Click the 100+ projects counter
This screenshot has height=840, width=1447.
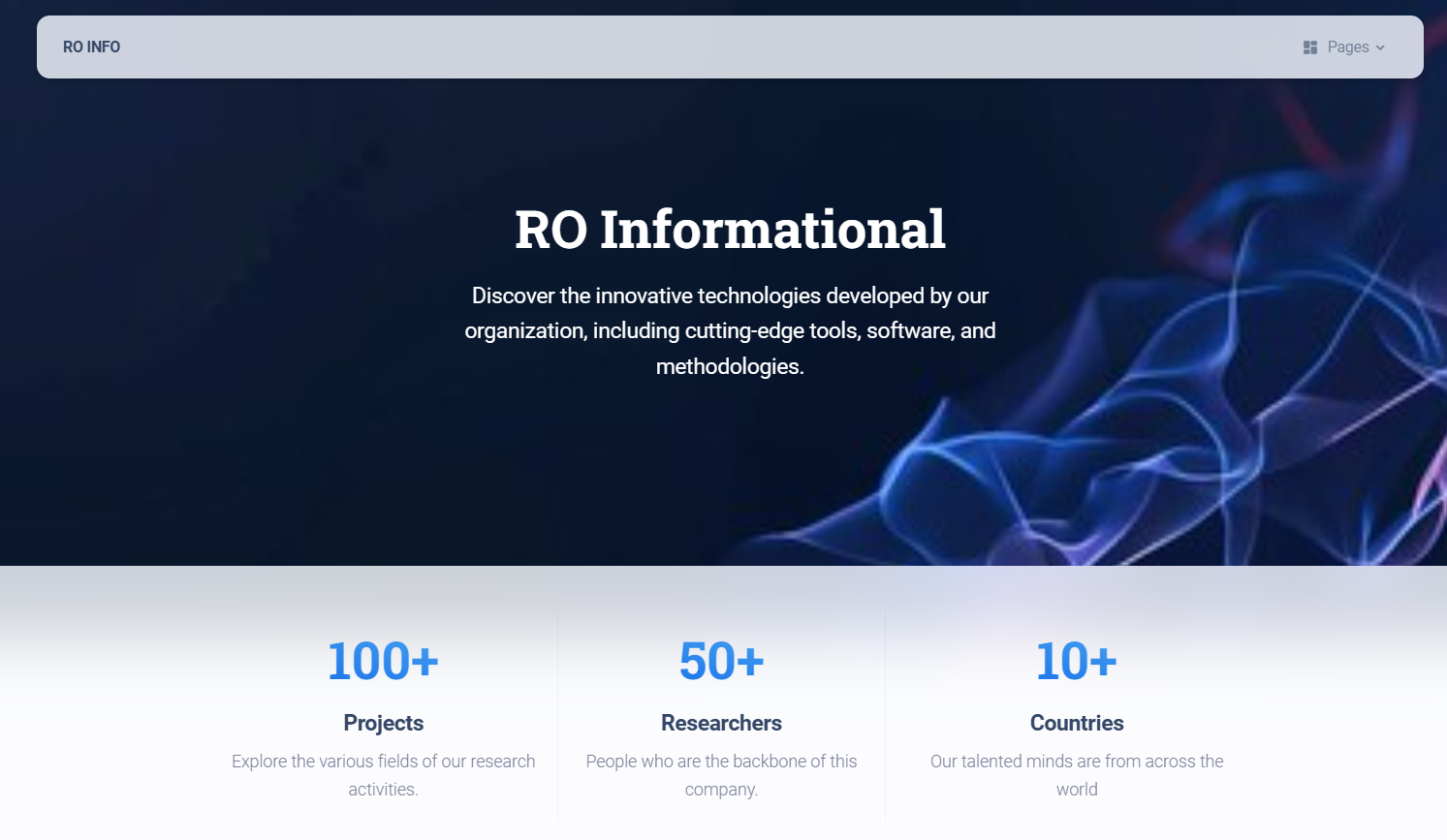(383, 662)
